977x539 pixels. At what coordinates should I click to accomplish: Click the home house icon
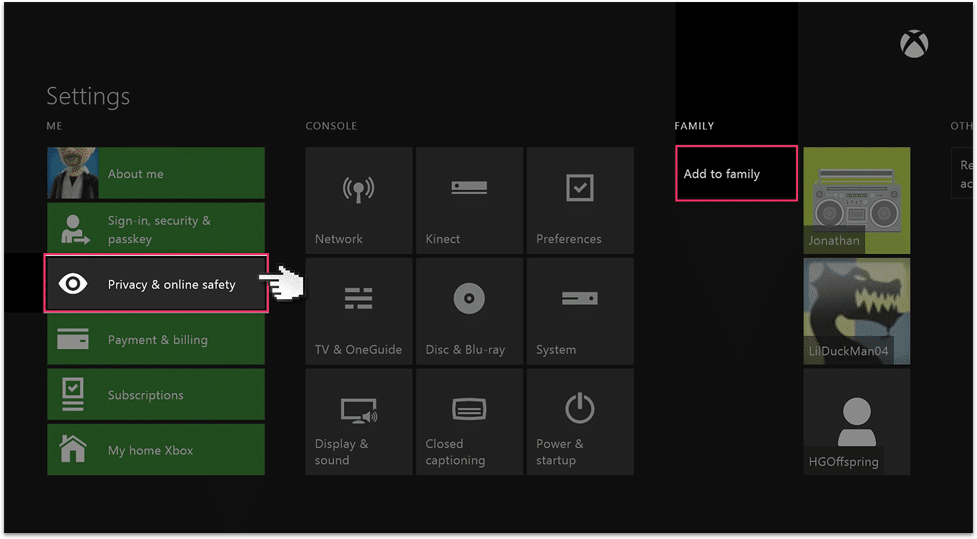[x=73, y=449]
